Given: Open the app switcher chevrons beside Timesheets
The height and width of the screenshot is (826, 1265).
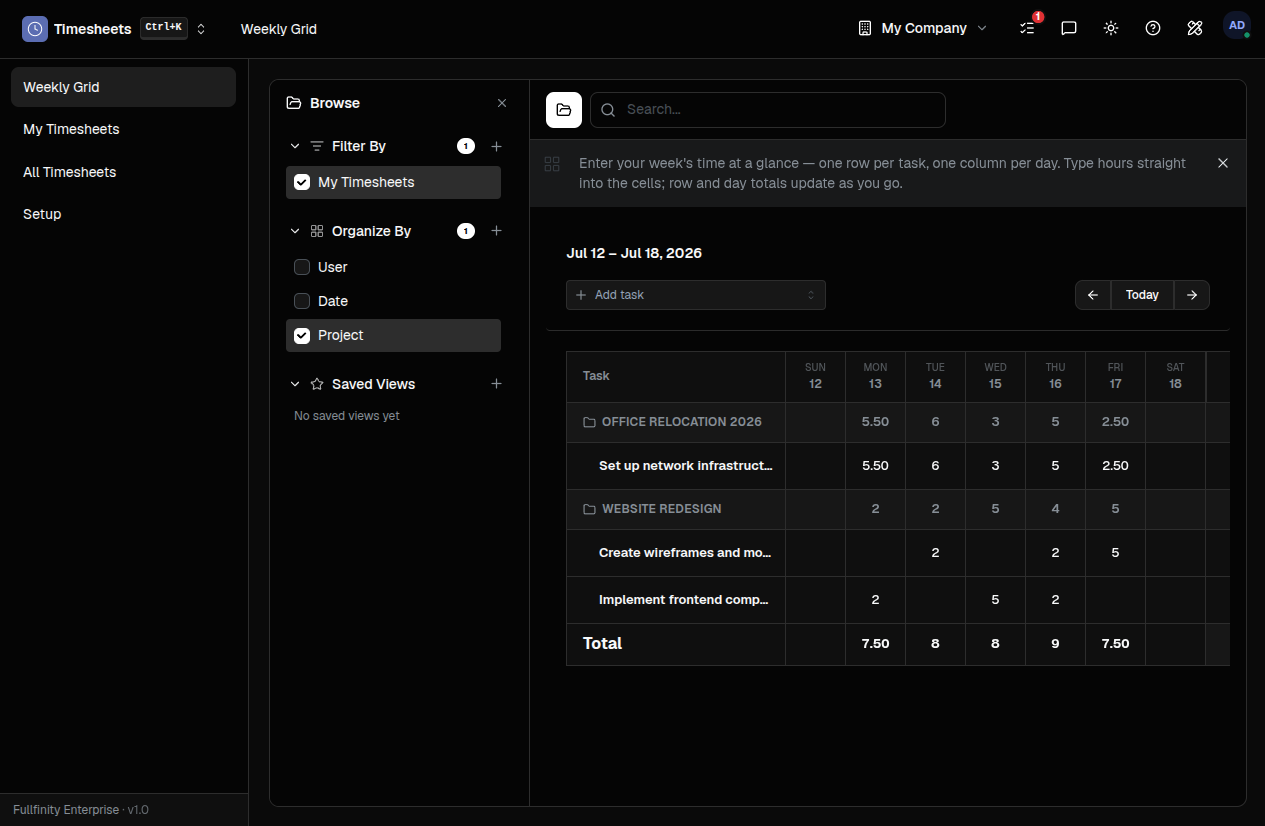Looking at the screenshot, I should tap(201, 29).
